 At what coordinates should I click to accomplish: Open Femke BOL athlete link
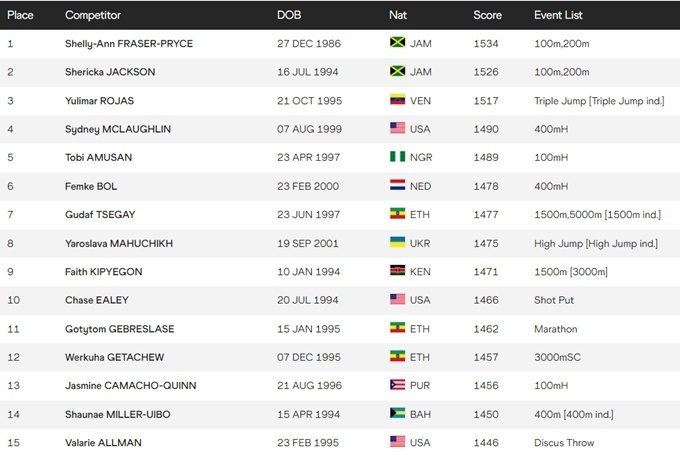[x=95, y=186]
